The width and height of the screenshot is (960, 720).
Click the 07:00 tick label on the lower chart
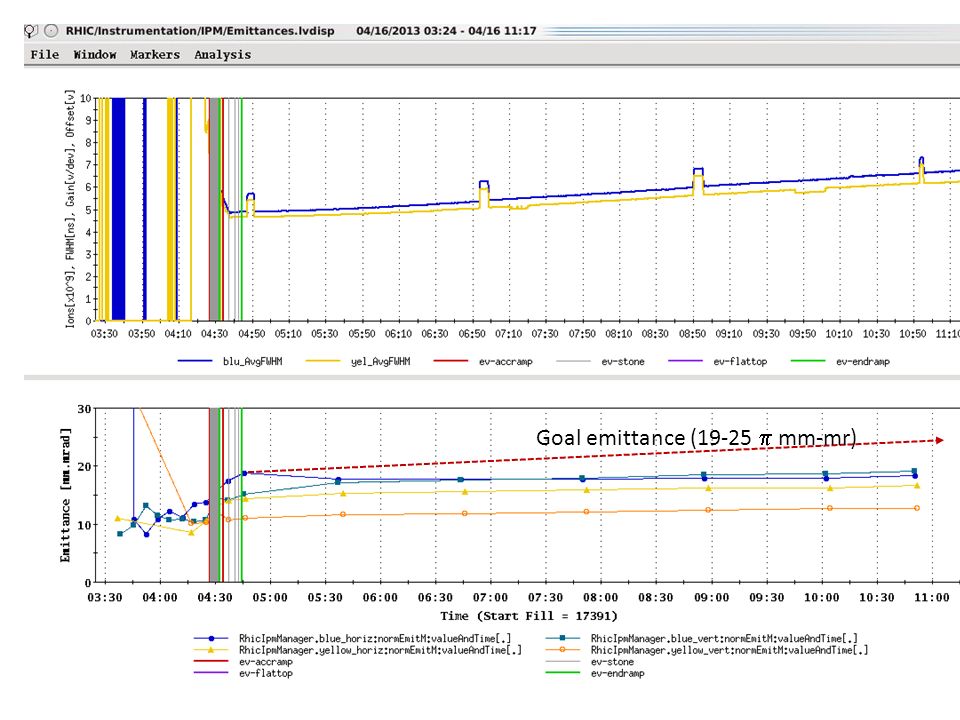click(x=490, y=598)
